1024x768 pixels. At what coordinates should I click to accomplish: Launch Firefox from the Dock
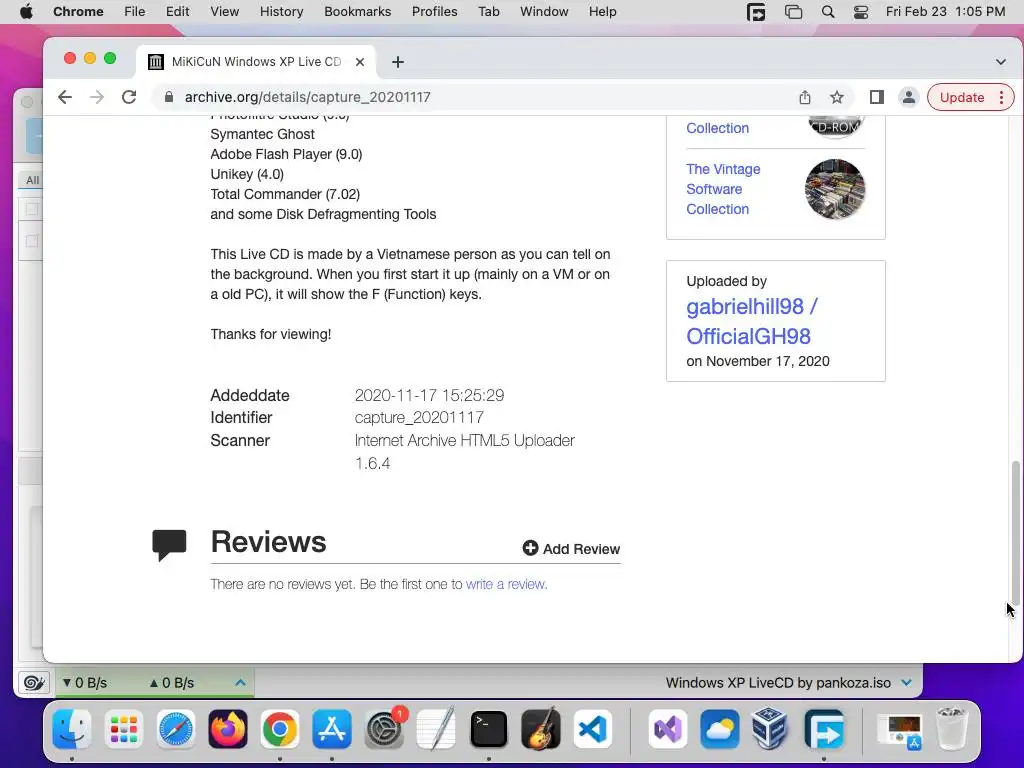click(228, 729)
